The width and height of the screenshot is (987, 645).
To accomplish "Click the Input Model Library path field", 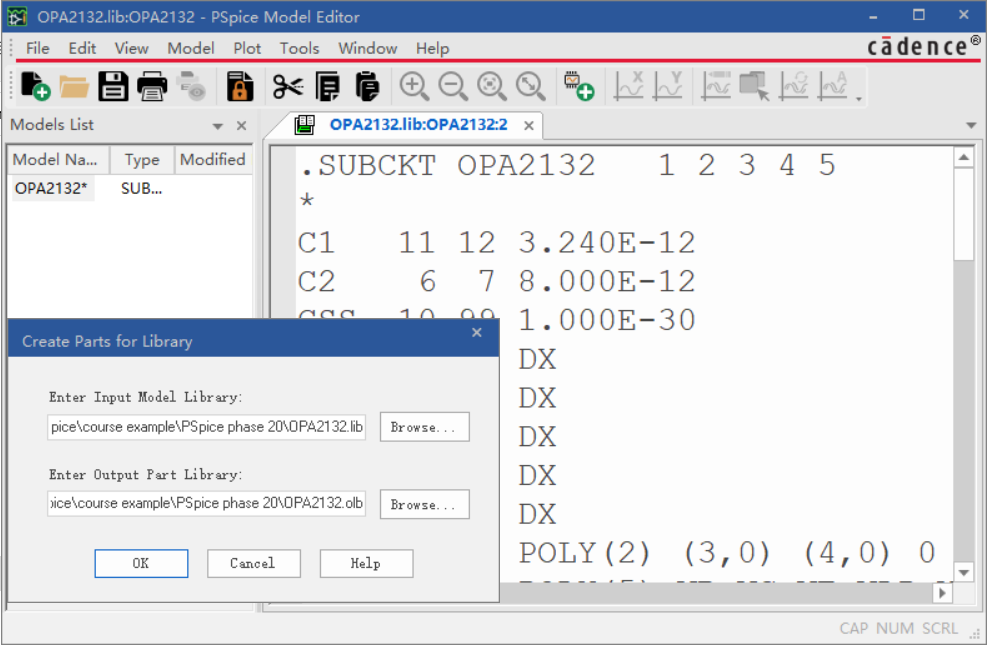I will point(206,427).
